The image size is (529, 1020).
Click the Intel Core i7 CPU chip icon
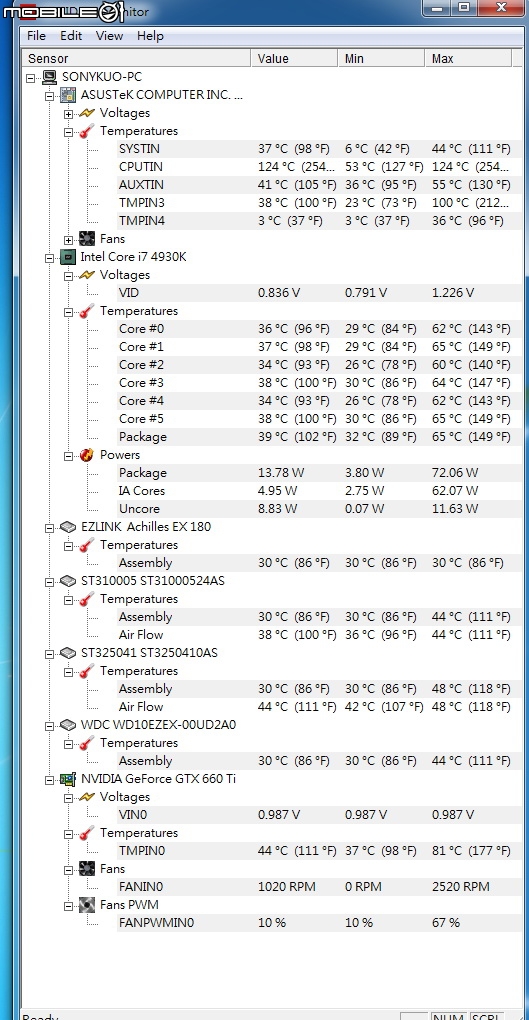coord(67,257)
